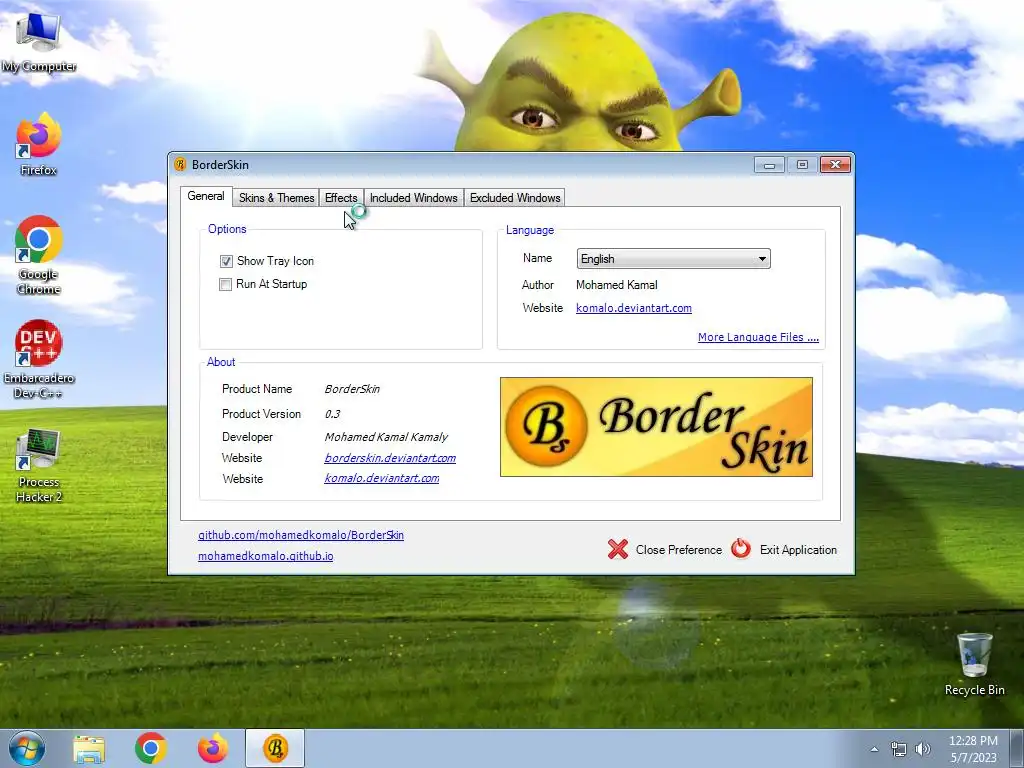Click the red X Close Preference icon
1024x768 pixels.
tap(618, 549)
